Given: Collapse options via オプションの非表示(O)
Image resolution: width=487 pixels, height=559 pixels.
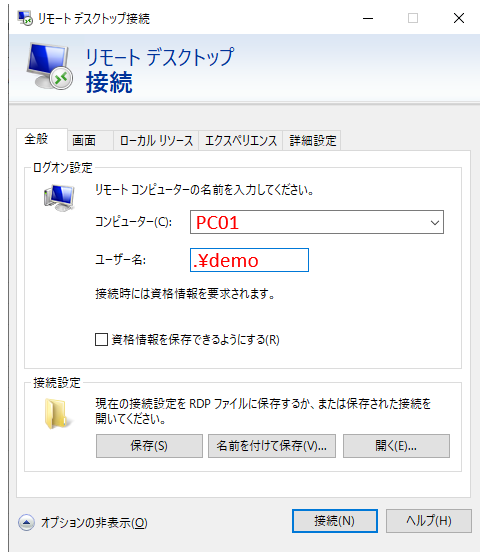Looking at the screenshot, I should (x=94, y=523).
